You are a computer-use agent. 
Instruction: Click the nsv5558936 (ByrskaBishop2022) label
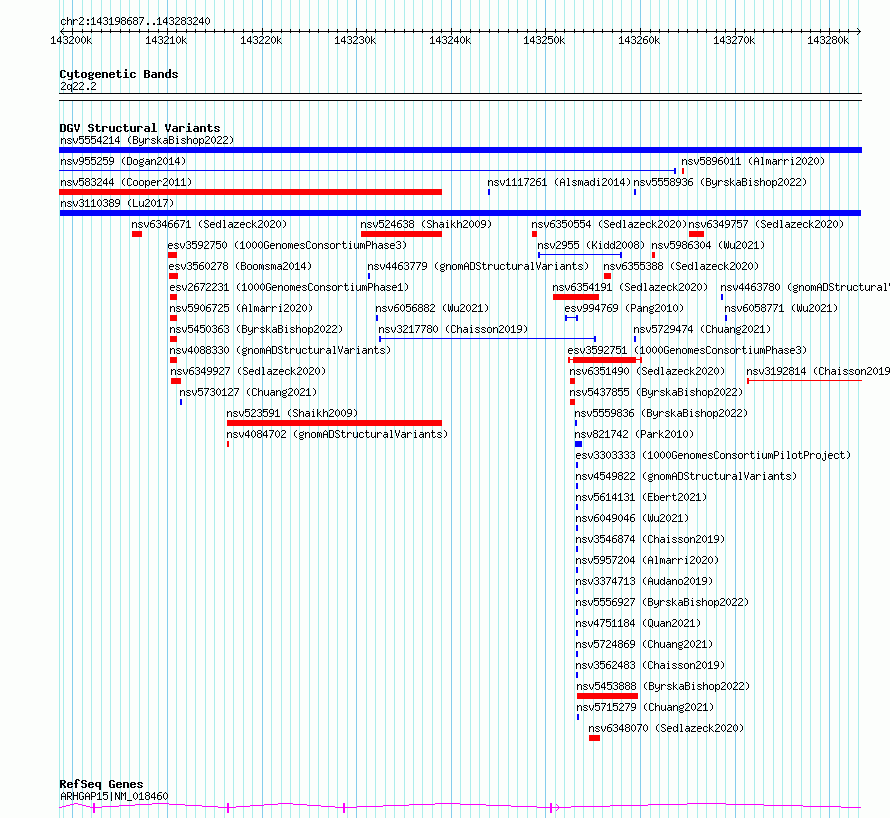pyautogui.click(x=720, y=182)
